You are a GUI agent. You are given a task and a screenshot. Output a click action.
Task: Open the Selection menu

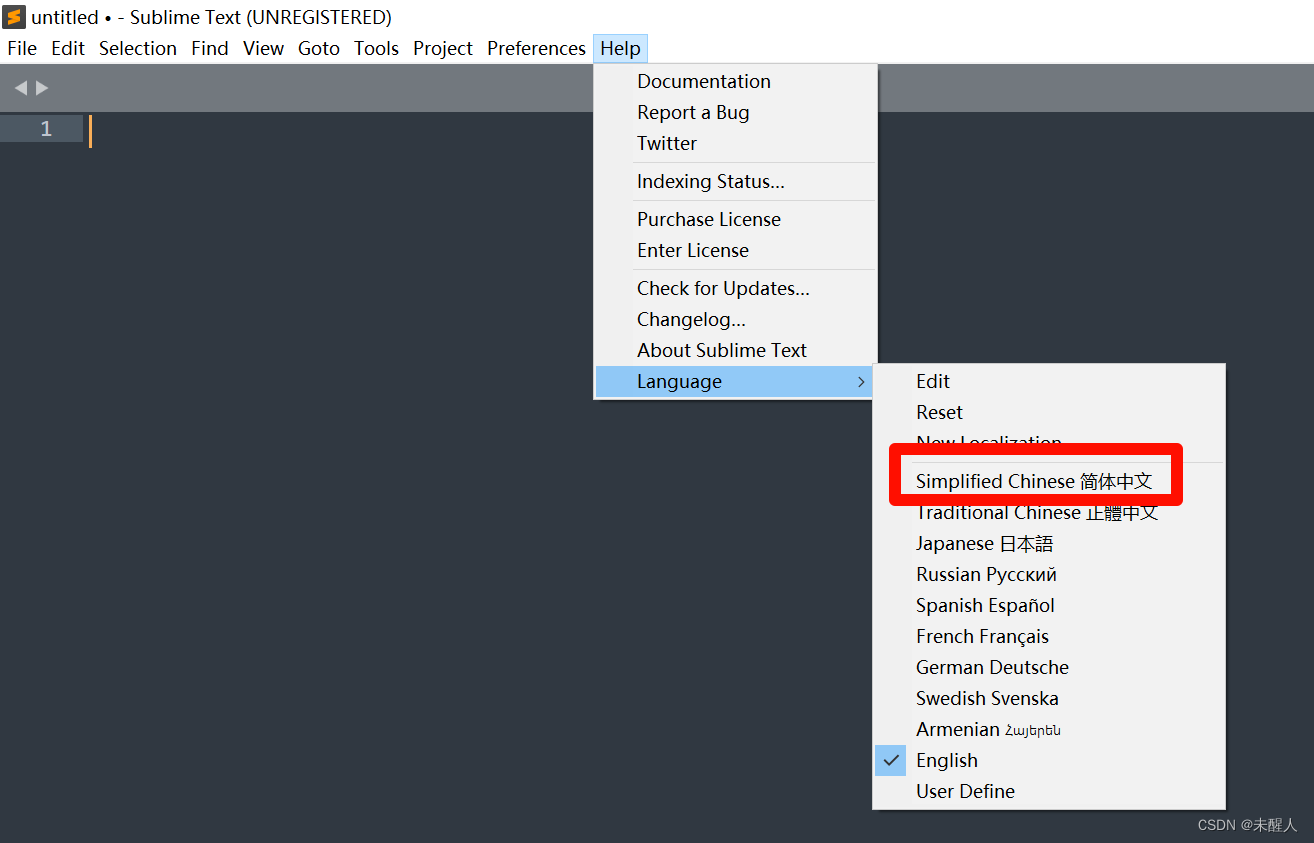(138, 48)
